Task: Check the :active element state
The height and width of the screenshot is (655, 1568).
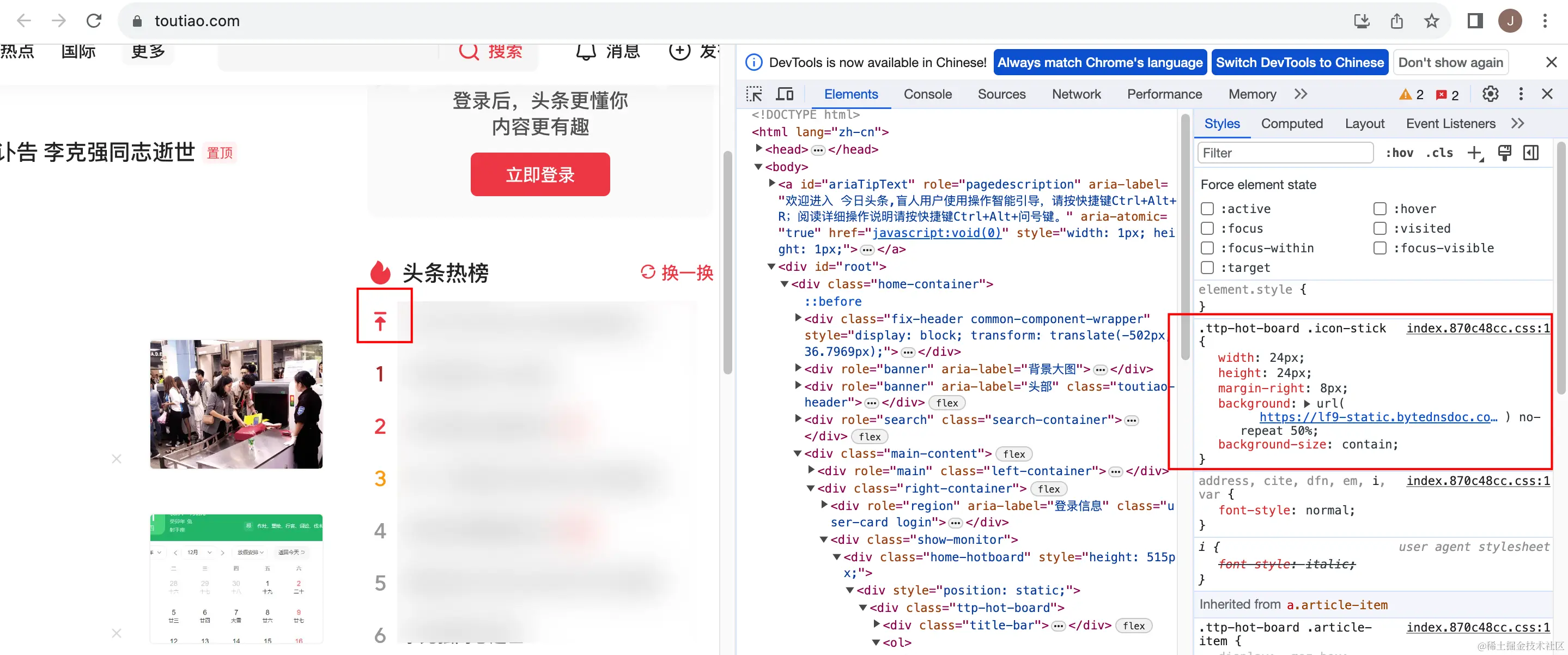Action: coord(1207,209)
